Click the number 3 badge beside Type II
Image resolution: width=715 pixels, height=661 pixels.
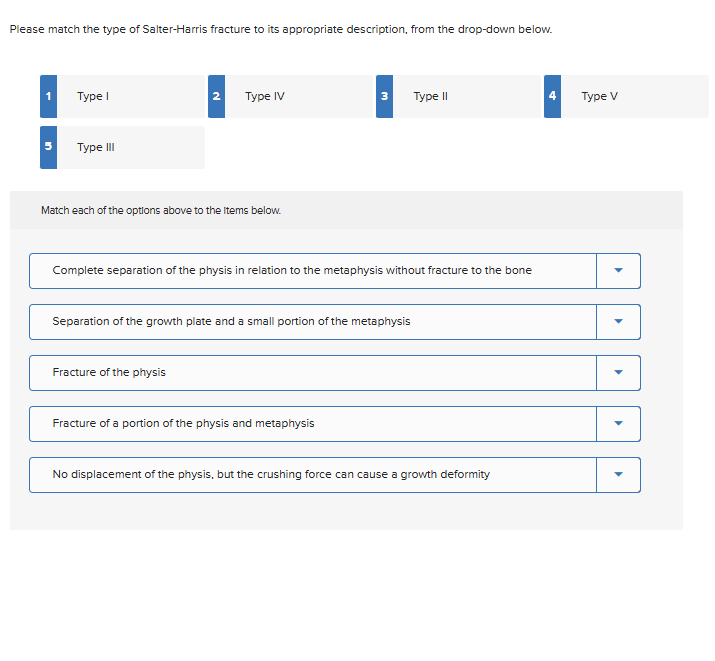point(384,96)
